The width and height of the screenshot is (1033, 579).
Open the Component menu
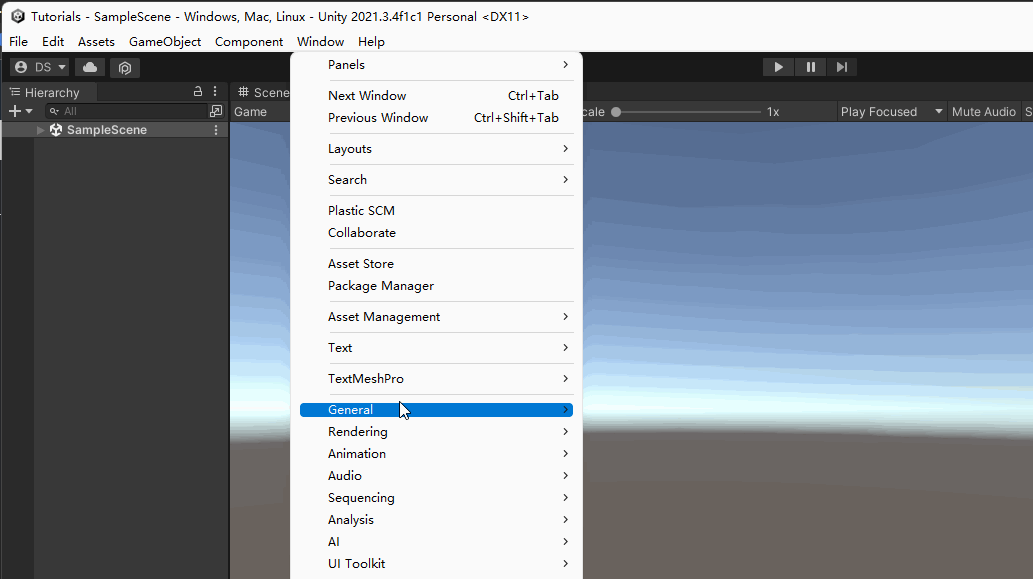coord(249,41)
